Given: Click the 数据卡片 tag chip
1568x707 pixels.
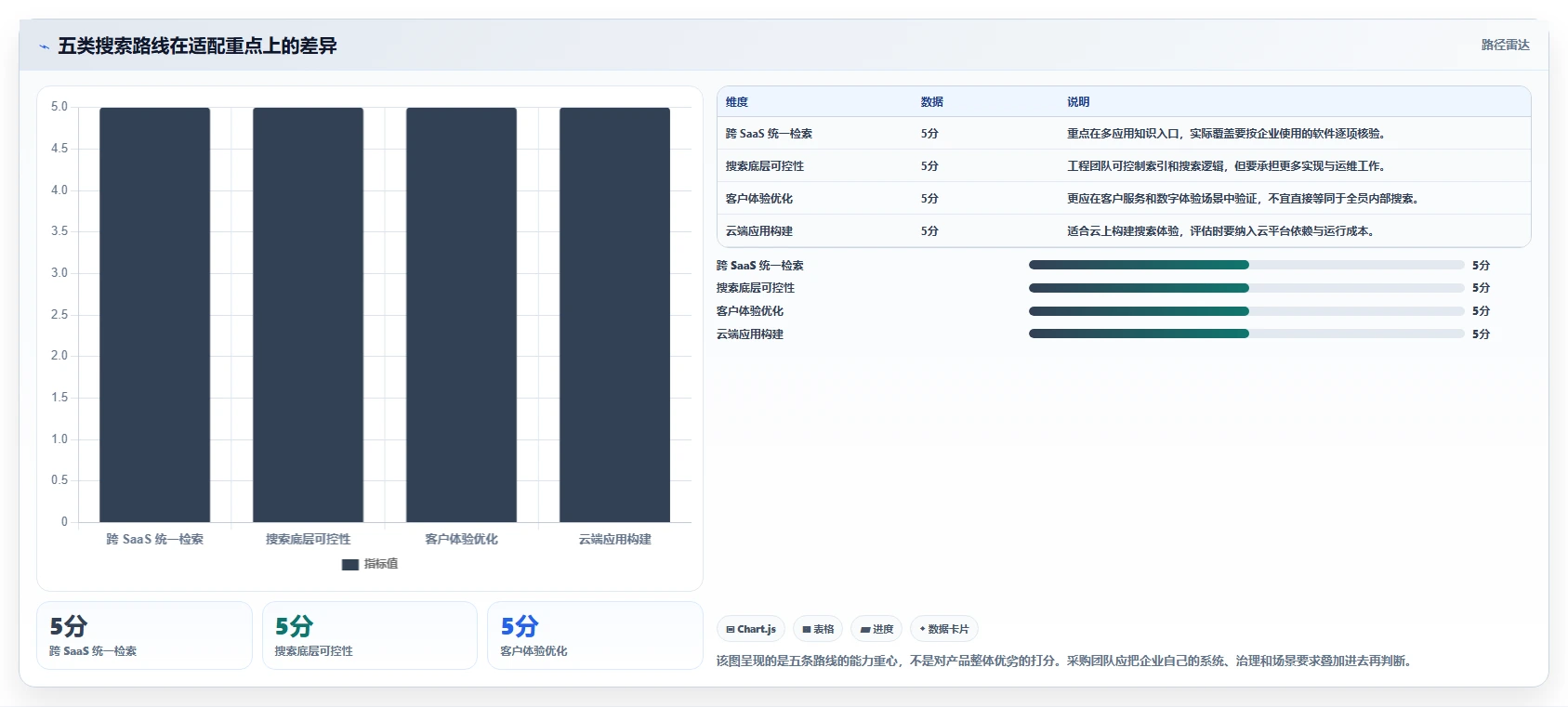Looking at the screenshot, I should [x=944, y=629].
